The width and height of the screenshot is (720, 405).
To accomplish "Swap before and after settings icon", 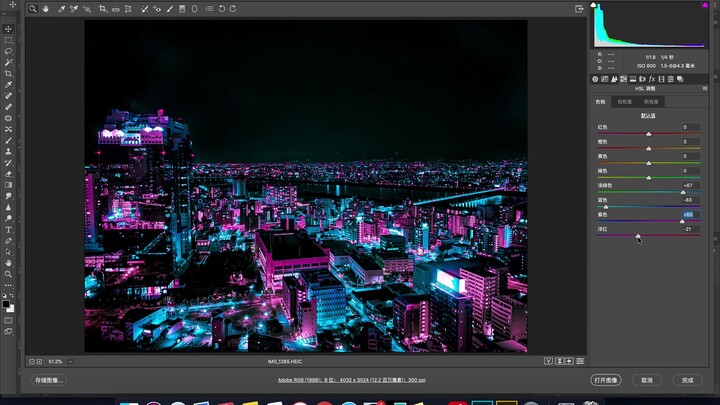I will (559, 361).
